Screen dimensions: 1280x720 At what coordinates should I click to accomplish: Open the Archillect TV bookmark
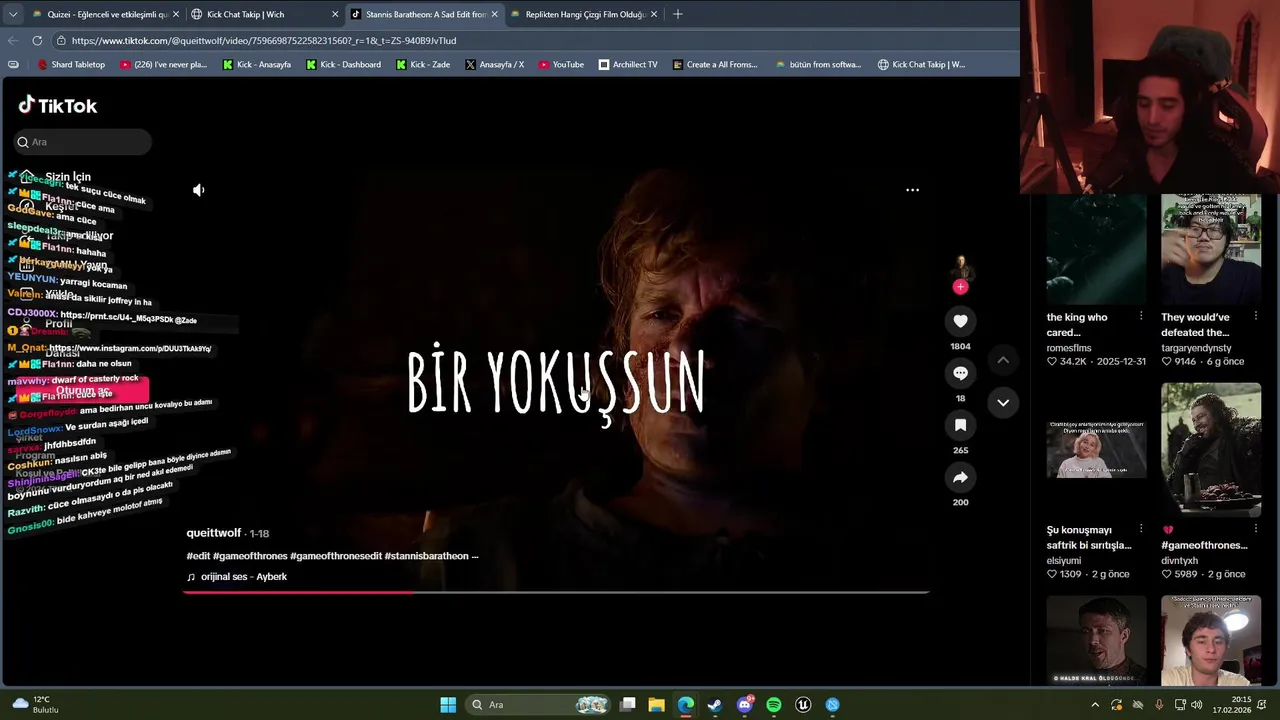pyautogui.click(x=628, y=64)
